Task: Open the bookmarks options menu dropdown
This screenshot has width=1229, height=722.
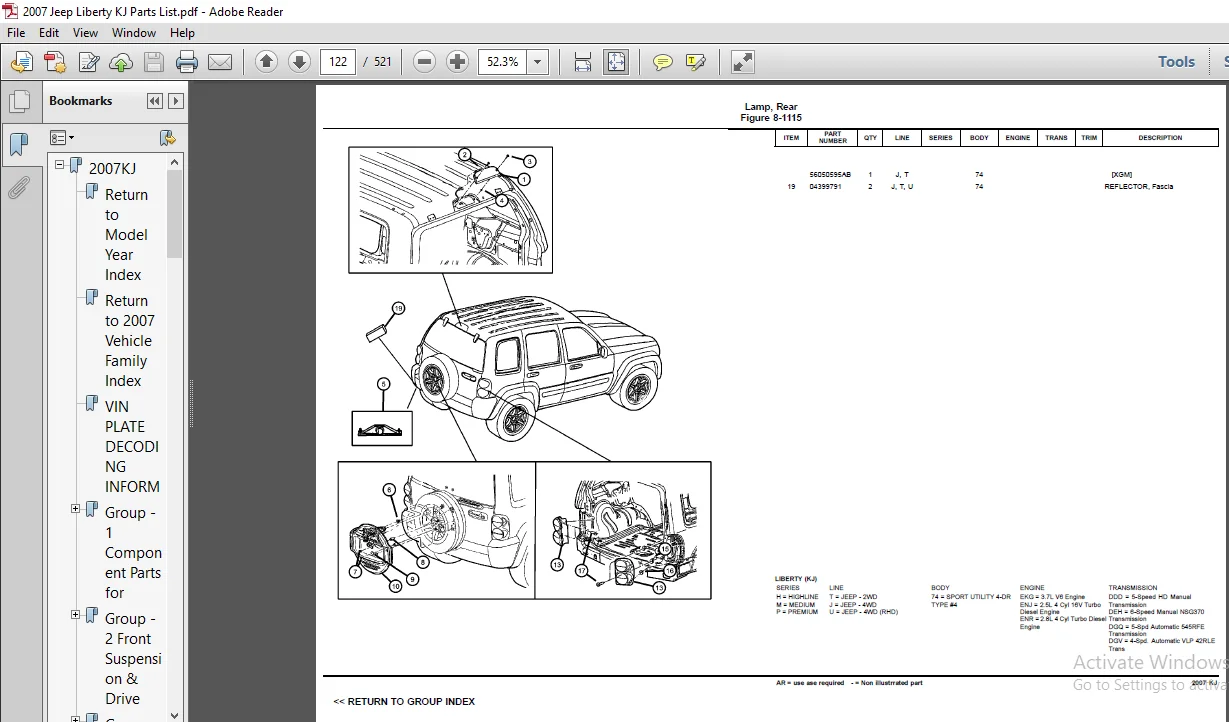Action: pyautogui.click(x=62, y=137)
